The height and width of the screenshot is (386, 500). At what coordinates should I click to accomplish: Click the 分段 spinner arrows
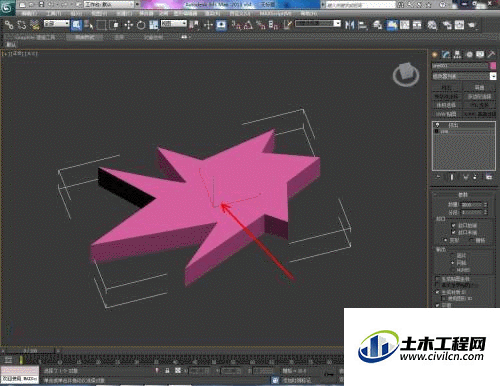[485, 212]
